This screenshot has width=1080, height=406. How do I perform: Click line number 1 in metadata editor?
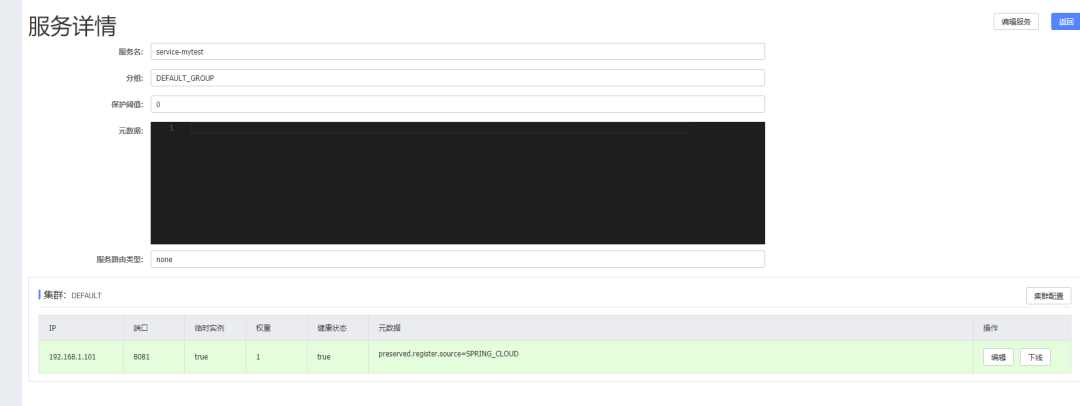[x=171, y=128]
